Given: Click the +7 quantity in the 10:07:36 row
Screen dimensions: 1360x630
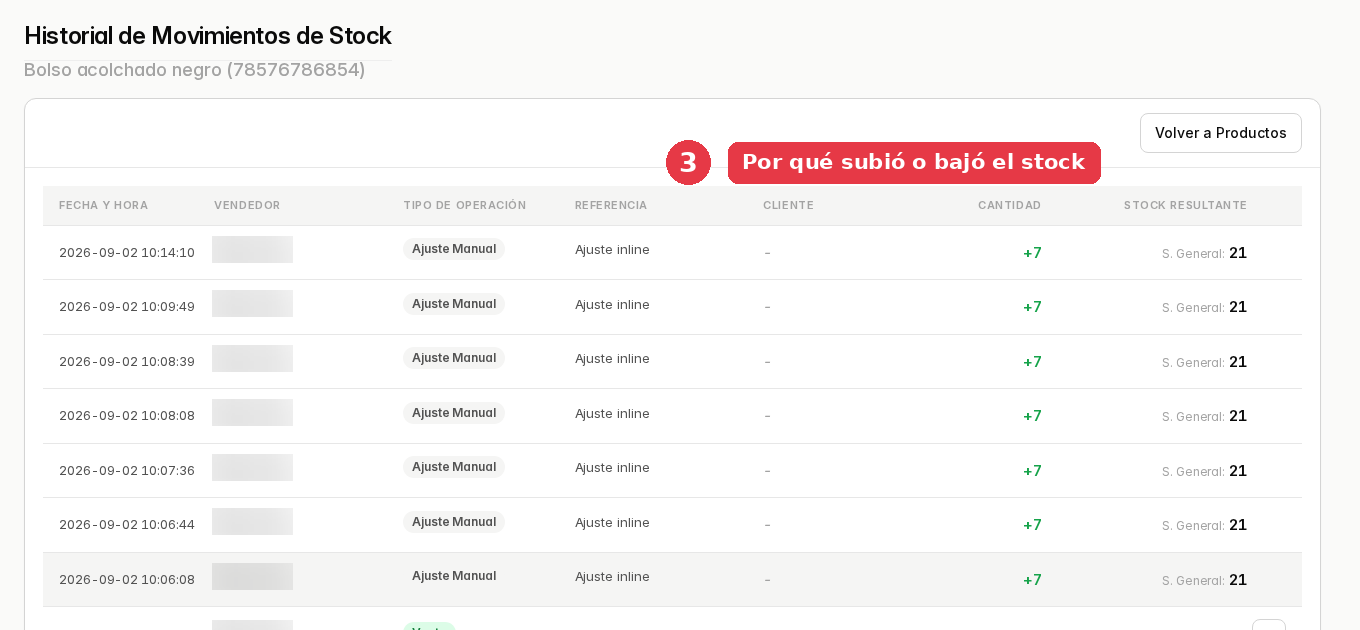Looking at the screenshot, I should [1032, 471].
